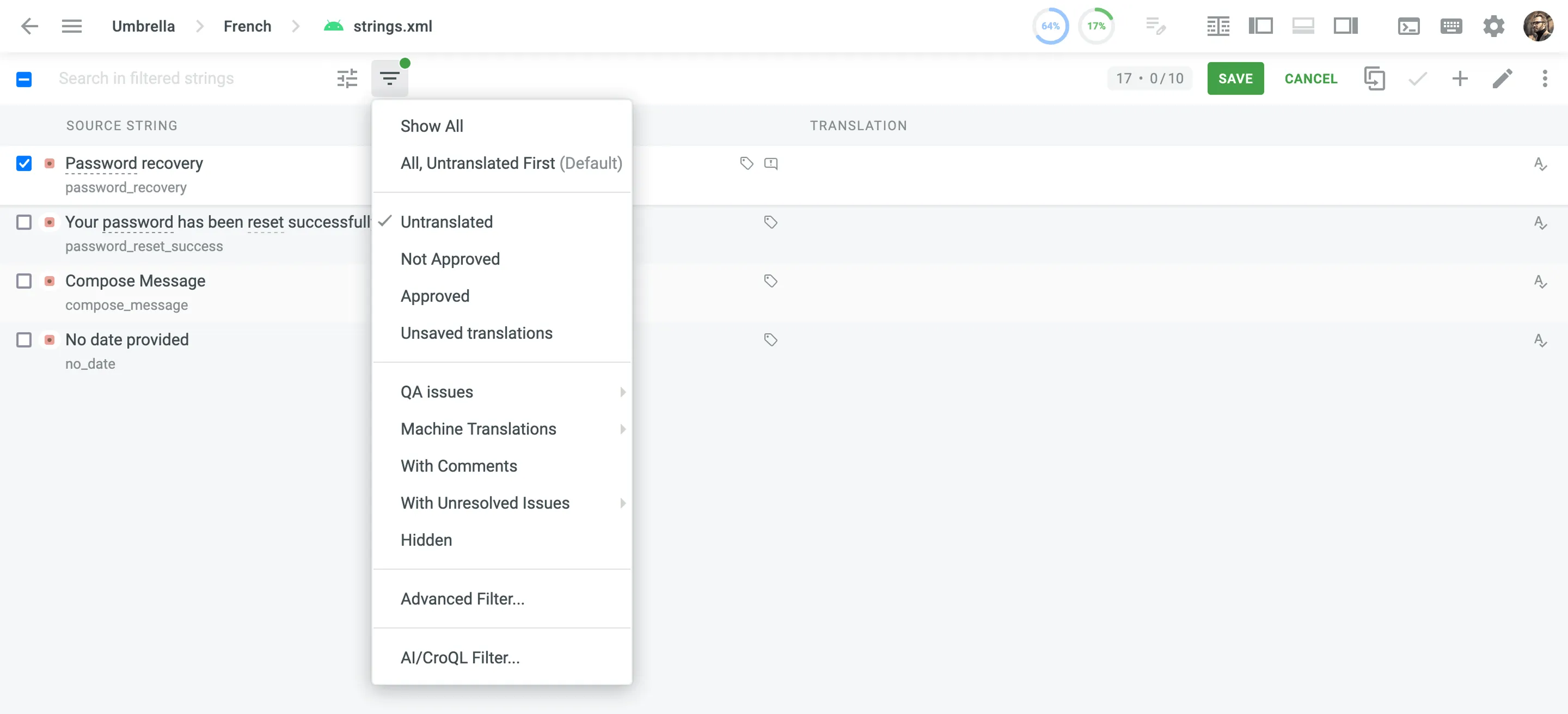Select Show All from the filter menu
The image size is (1568, 714).
point(432,125)
